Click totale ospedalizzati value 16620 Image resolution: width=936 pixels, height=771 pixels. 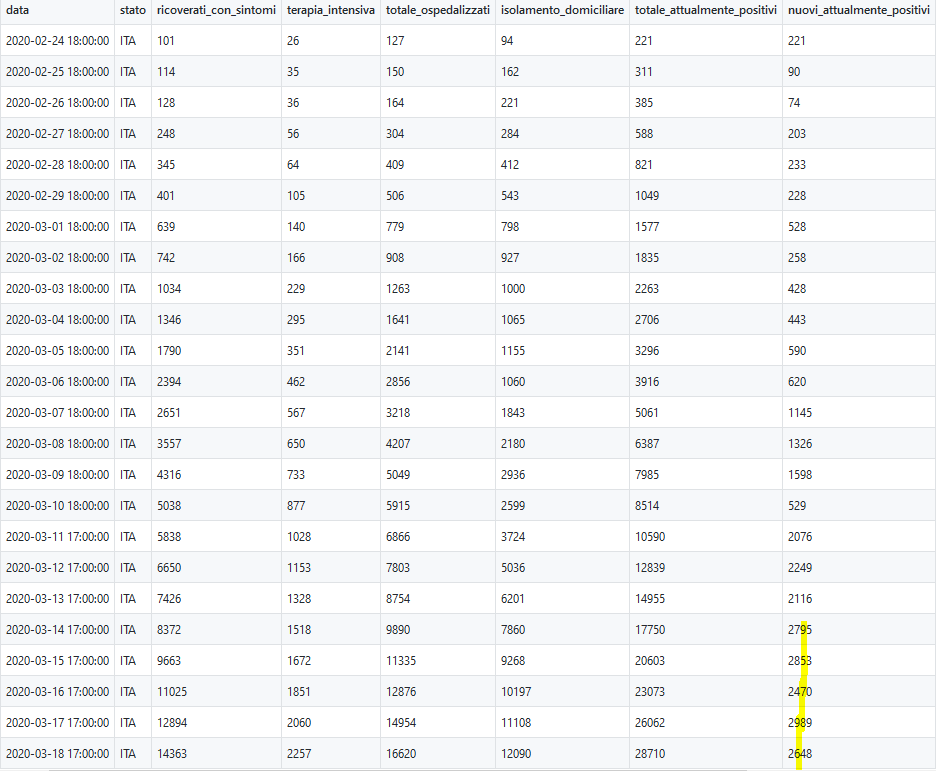coord(401,754)
